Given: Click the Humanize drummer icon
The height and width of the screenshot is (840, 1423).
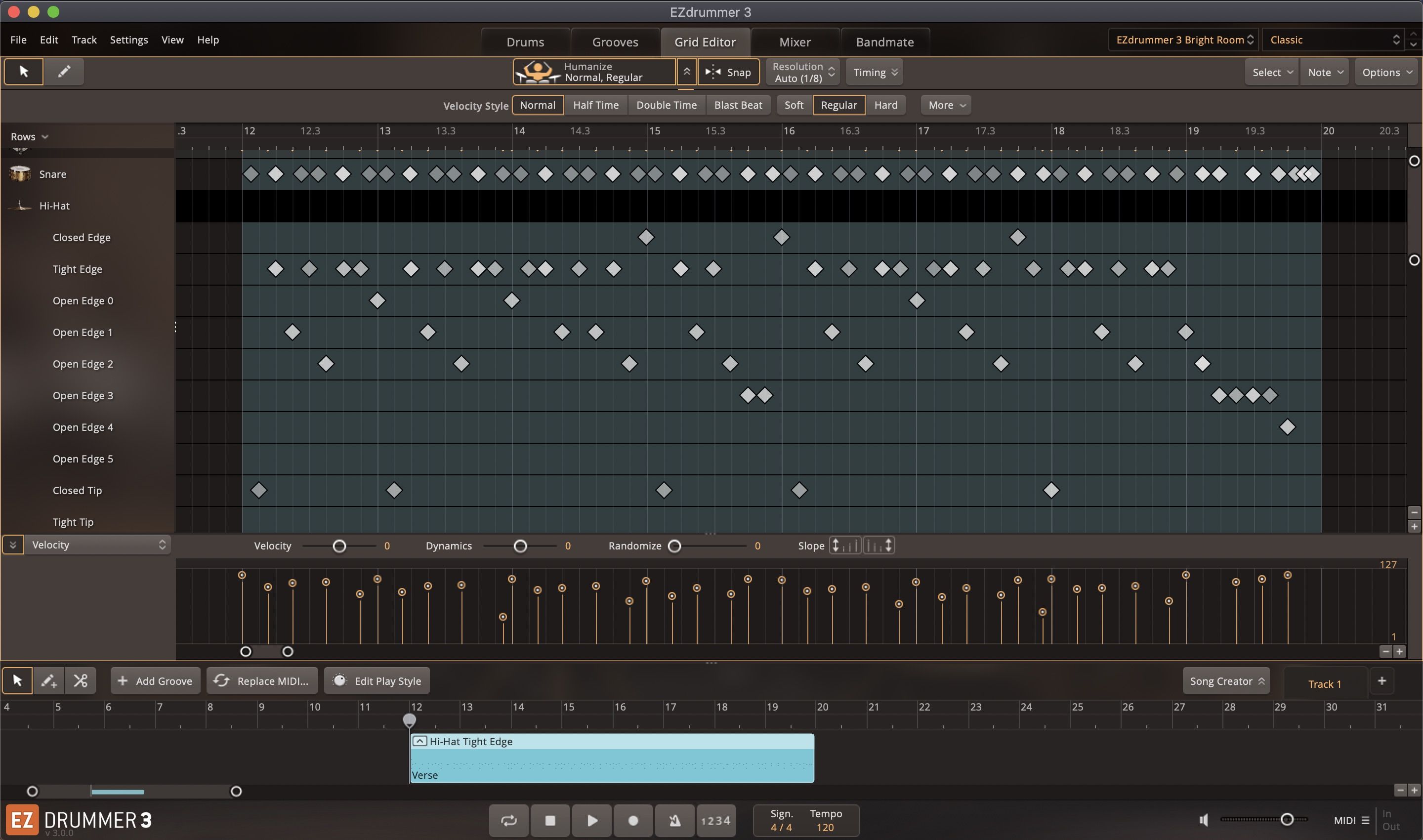Looking at the screenshot, I should pos(537,72).
